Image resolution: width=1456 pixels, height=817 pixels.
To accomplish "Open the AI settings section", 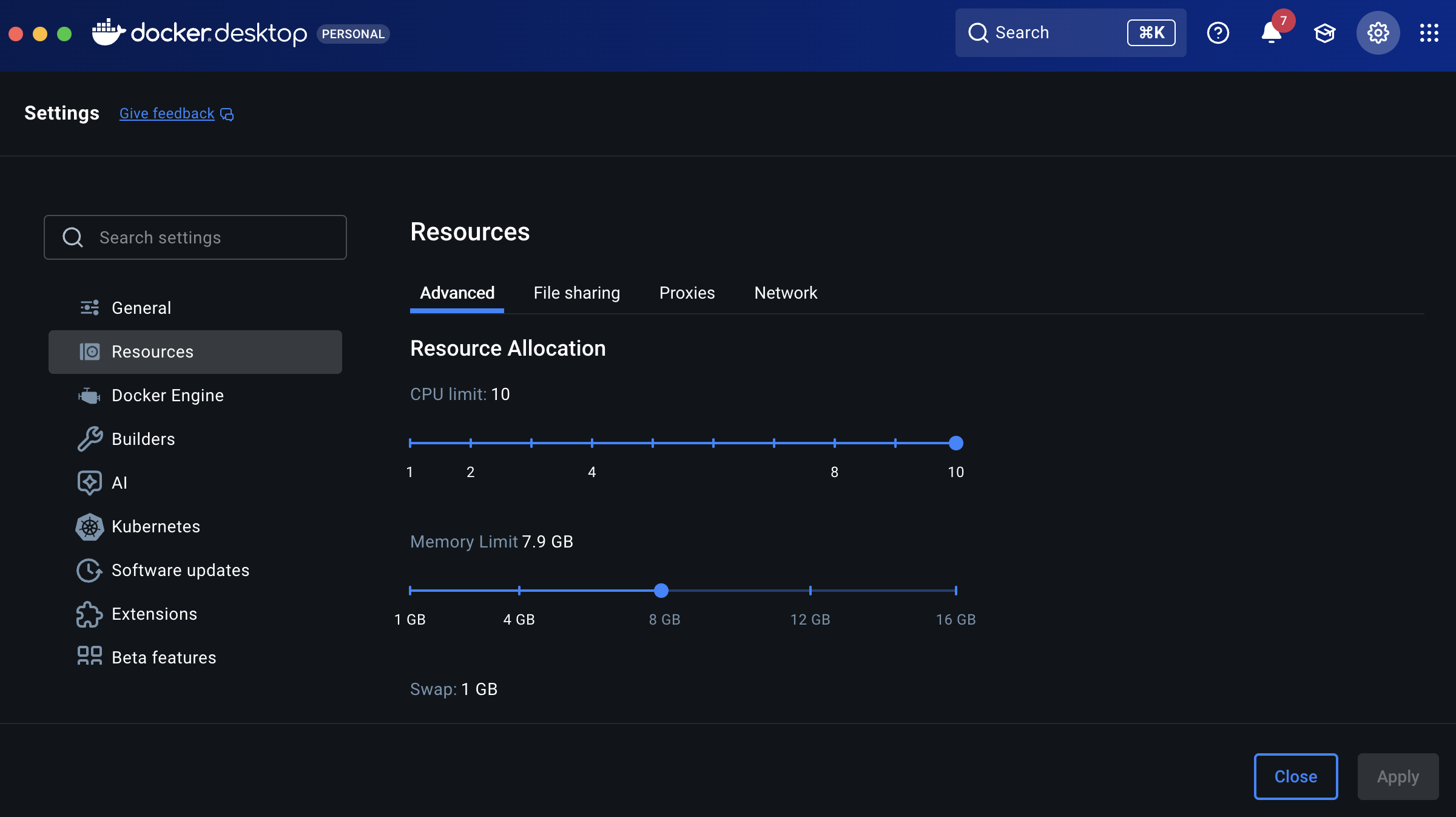I will pos(120,483).
